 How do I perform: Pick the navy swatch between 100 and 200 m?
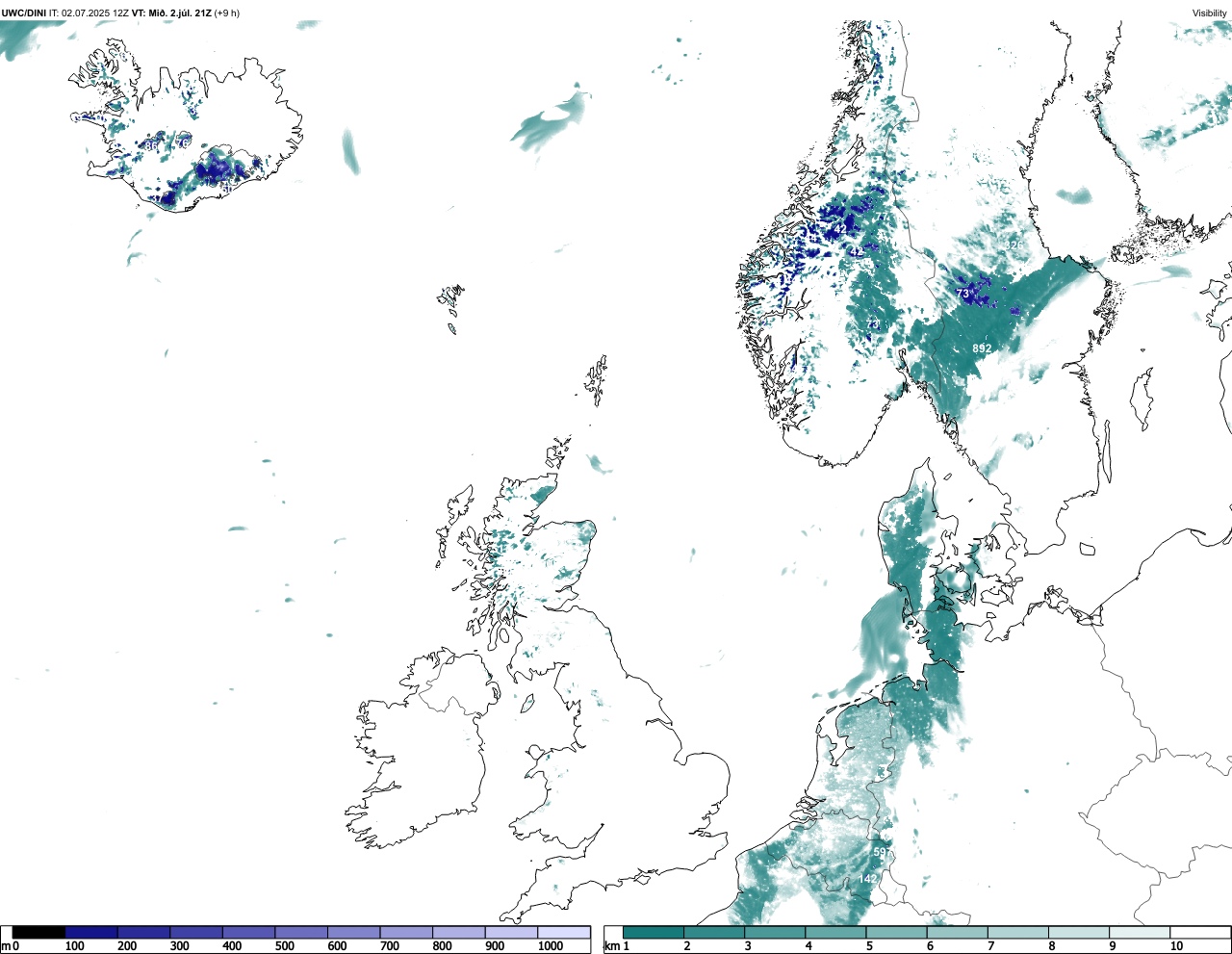(x=91, y=933)
